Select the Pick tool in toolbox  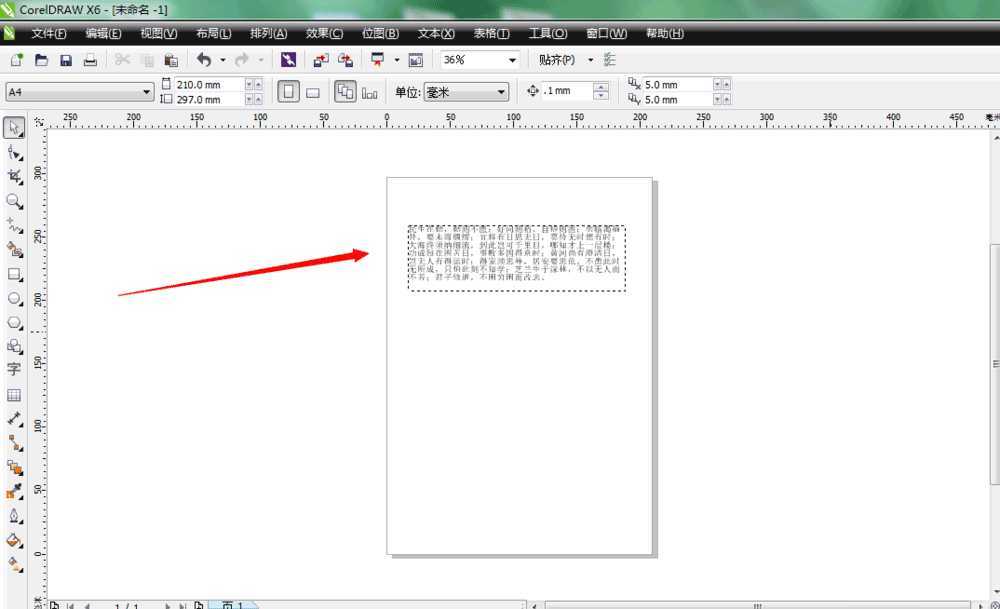point(14,128)
